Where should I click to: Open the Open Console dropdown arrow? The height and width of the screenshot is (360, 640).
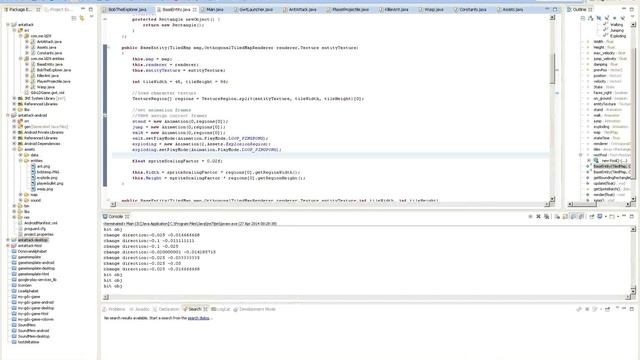tap(618, 216)
